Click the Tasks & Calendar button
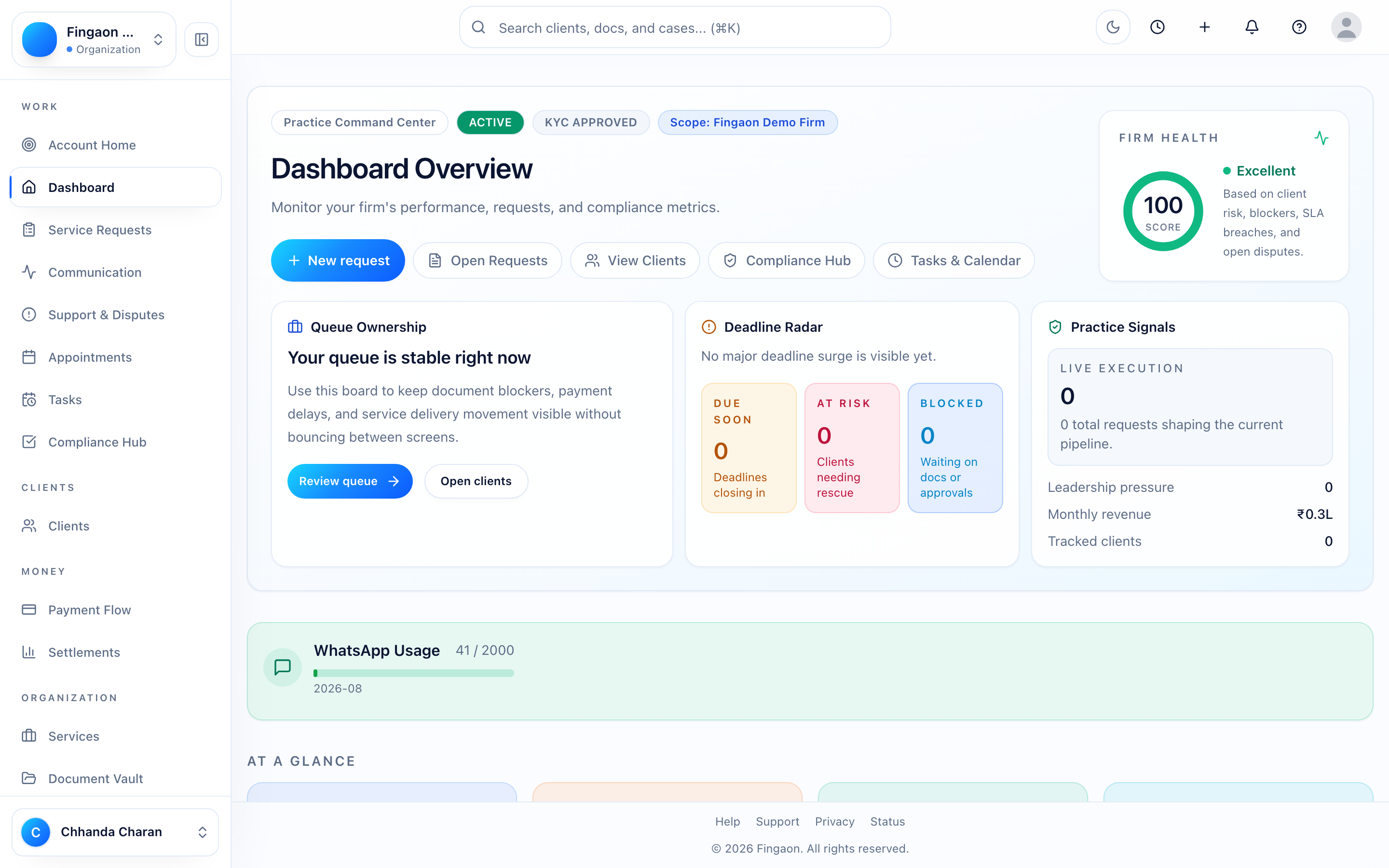The width and height of the screenshot is (1389, 868). tap(953, 260)
